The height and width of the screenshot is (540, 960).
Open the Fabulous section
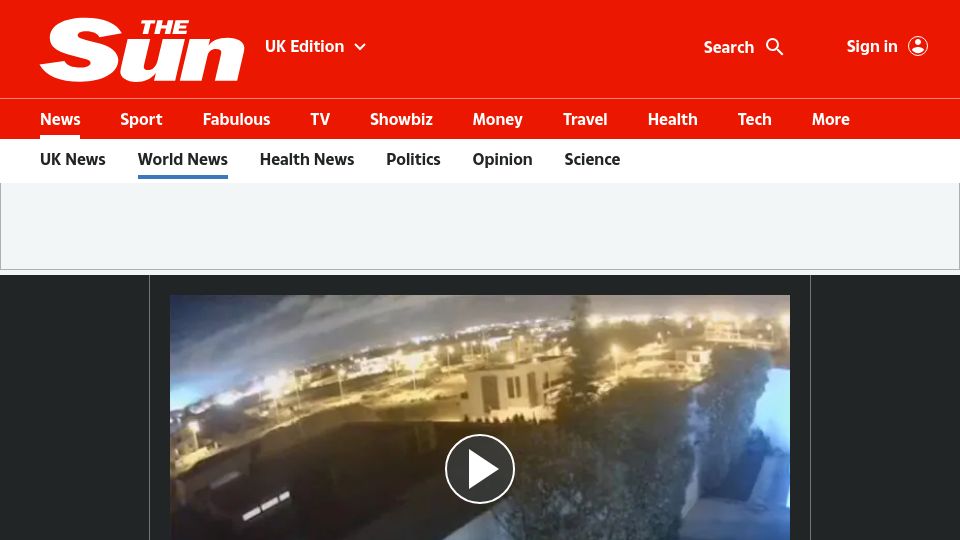(236, 119)
